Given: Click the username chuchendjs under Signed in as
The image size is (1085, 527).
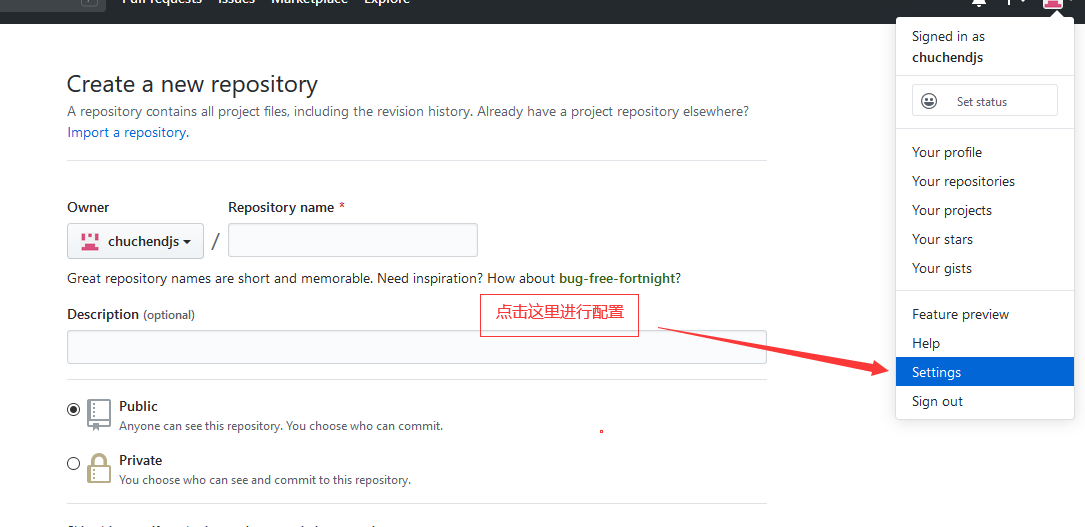Looking at the screenshot, I should 947,57.
